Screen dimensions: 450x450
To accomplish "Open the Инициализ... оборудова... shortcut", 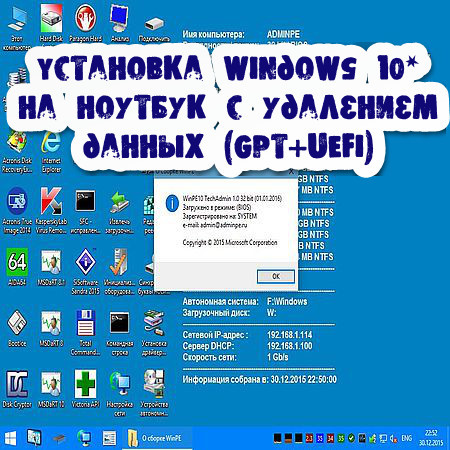I will 120,272.
